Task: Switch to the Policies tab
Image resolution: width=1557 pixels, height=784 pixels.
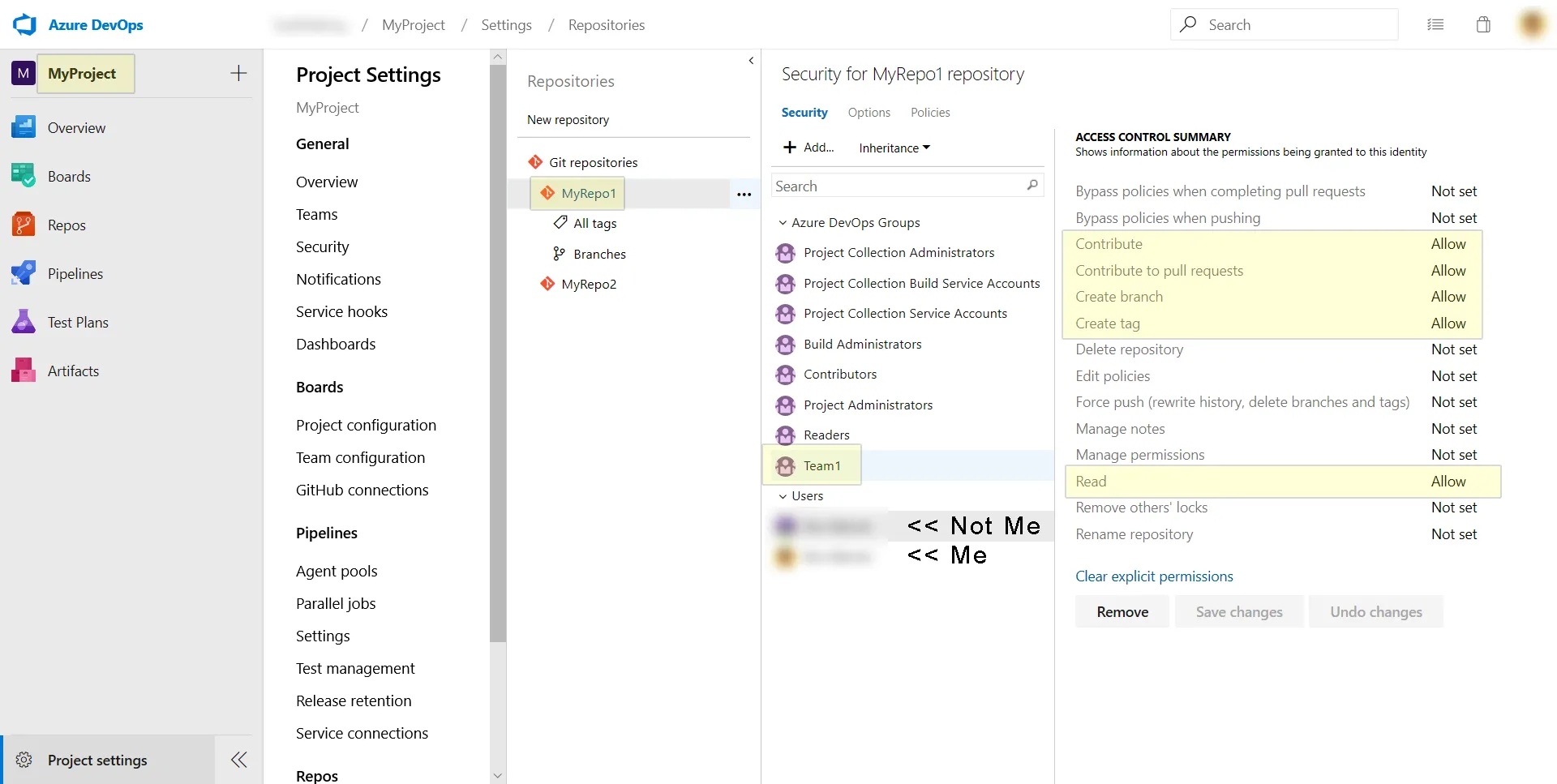Action: pyautogui.click(x=930, y=113)
